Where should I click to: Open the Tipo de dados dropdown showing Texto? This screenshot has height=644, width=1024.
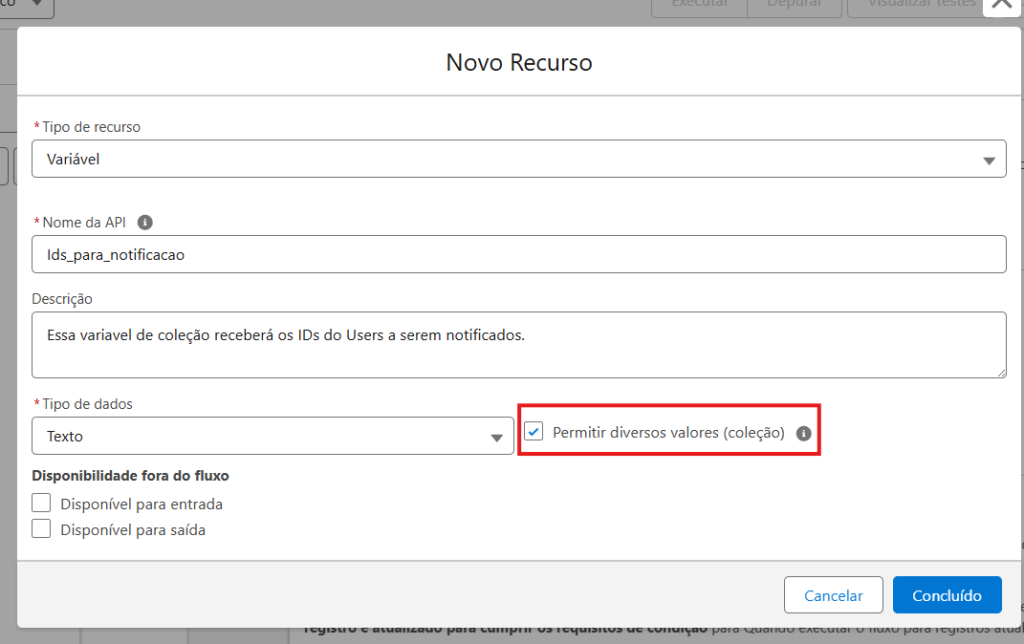tap(272, 436)
